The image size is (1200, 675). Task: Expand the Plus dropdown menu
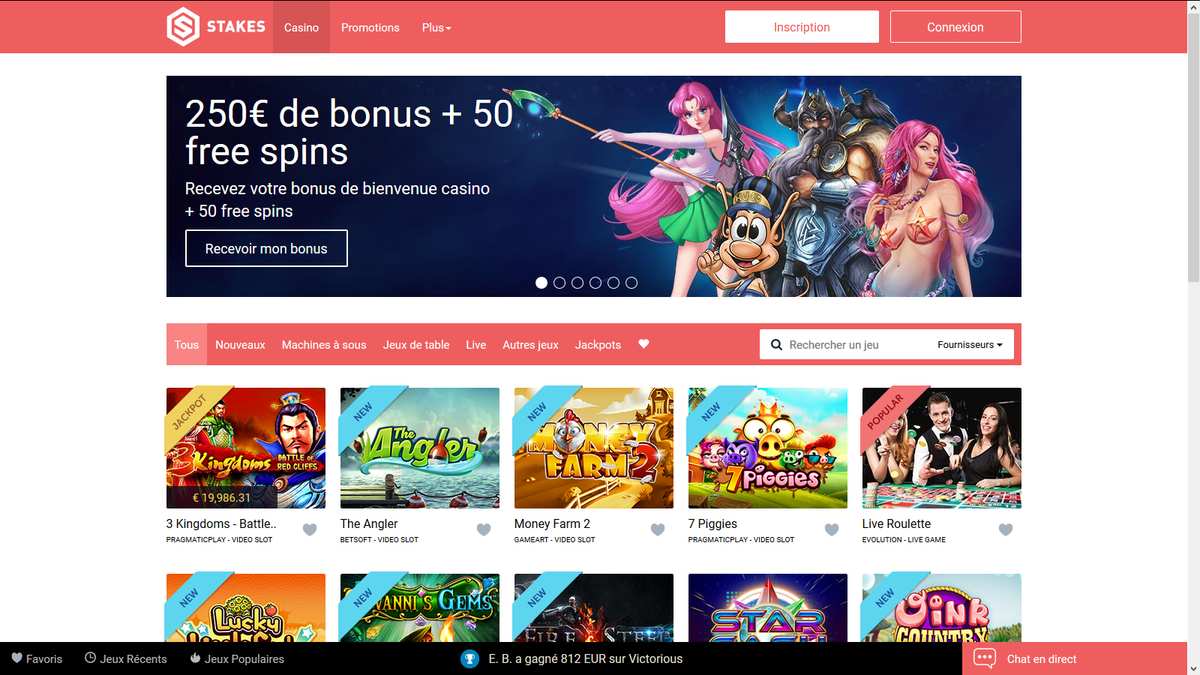pyautogui.click(x=437, y=27)
